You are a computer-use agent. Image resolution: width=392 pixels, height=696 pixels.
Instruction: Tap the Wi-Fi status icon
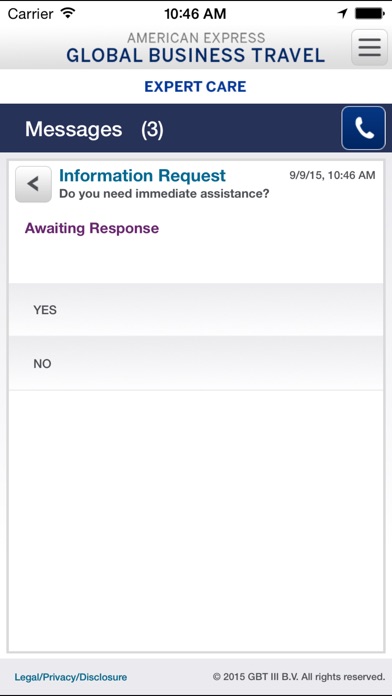(68, 13)
